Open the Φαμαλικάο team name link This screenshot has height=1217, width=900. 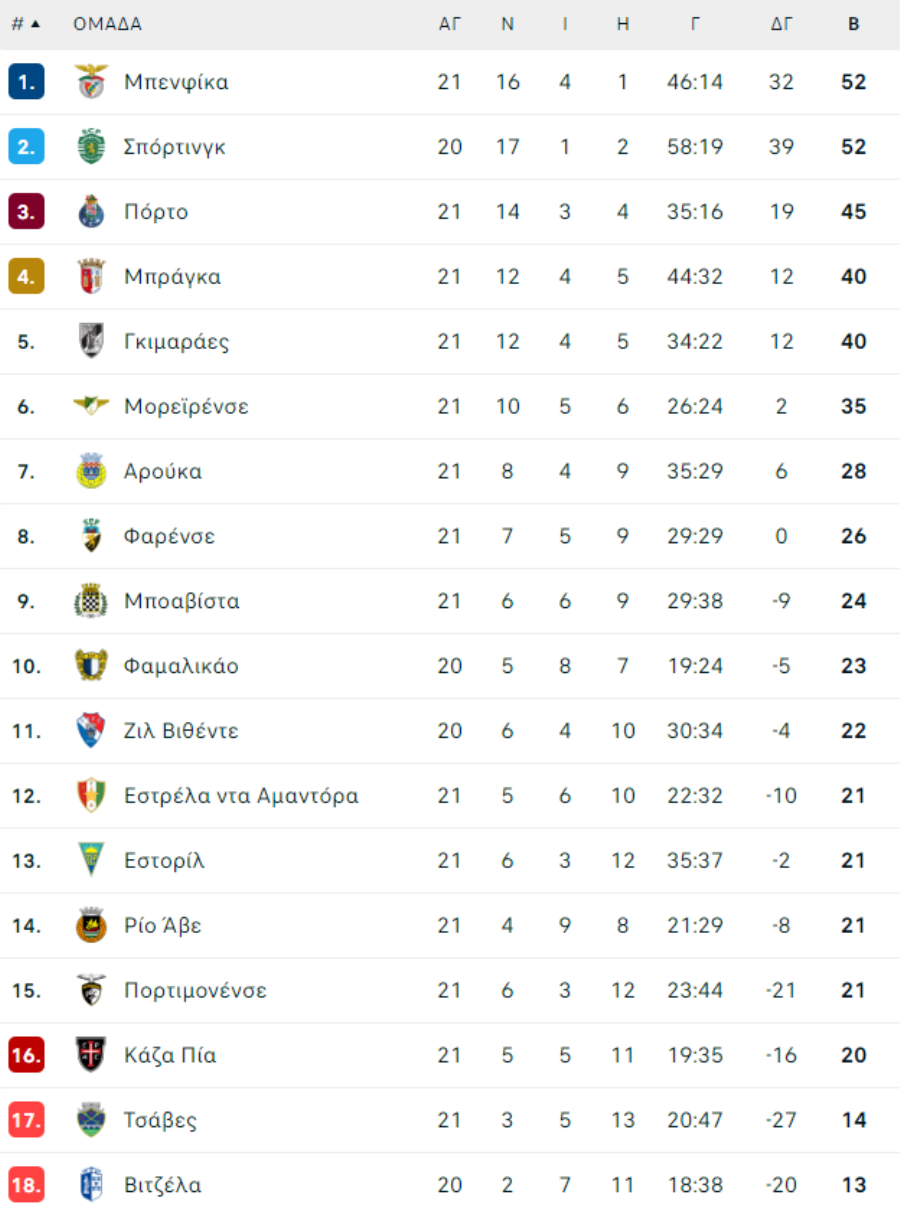(181, 666)
